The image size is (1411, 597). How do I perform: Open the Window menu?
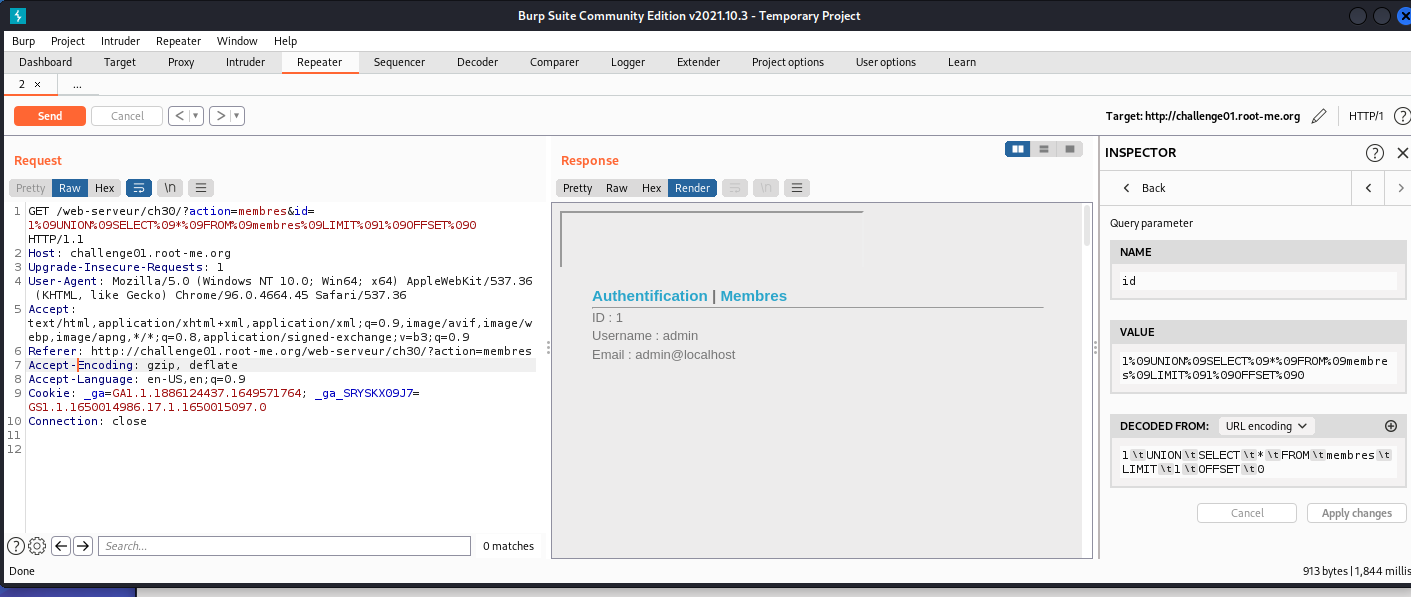point(237,41)
